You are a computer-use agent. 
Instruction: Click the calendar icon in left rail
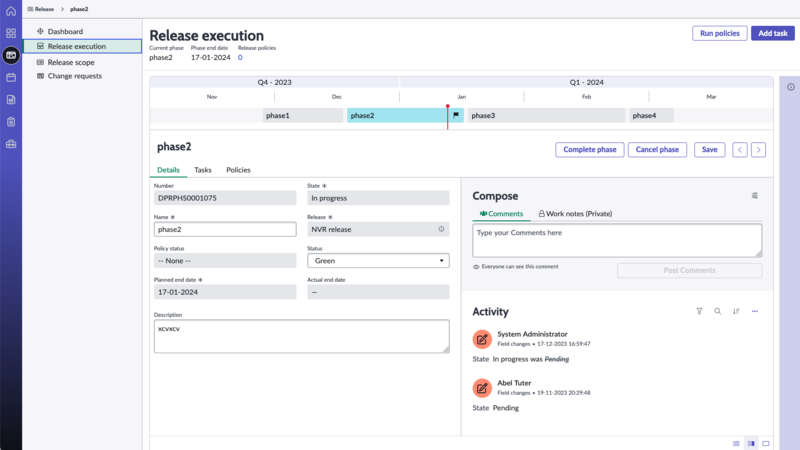[x=11, y=78]
